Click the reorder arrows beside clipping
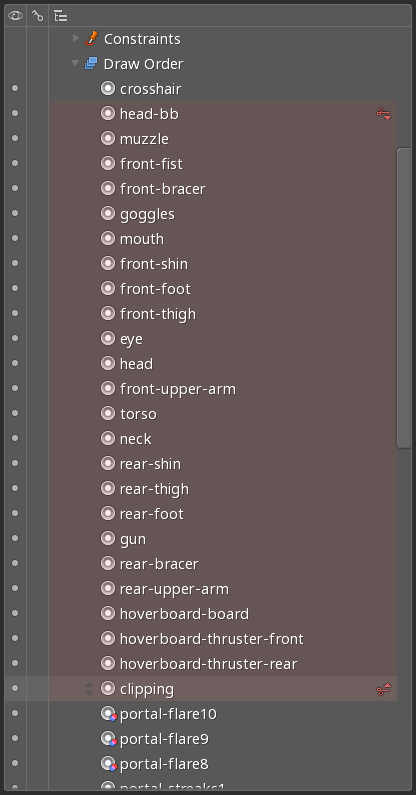Viewport: 416px width, 795px height. pyautogui.click(x=89, y=689)
